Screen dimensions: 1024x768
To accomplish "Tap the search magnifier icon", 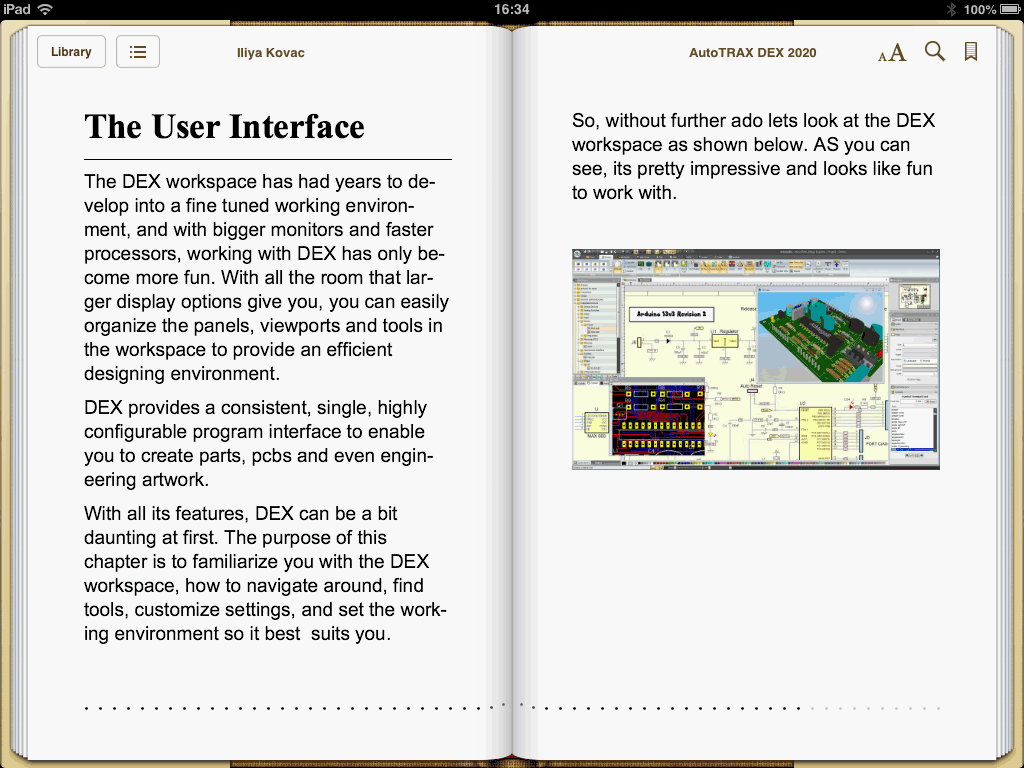I will [x=935, y=52].
